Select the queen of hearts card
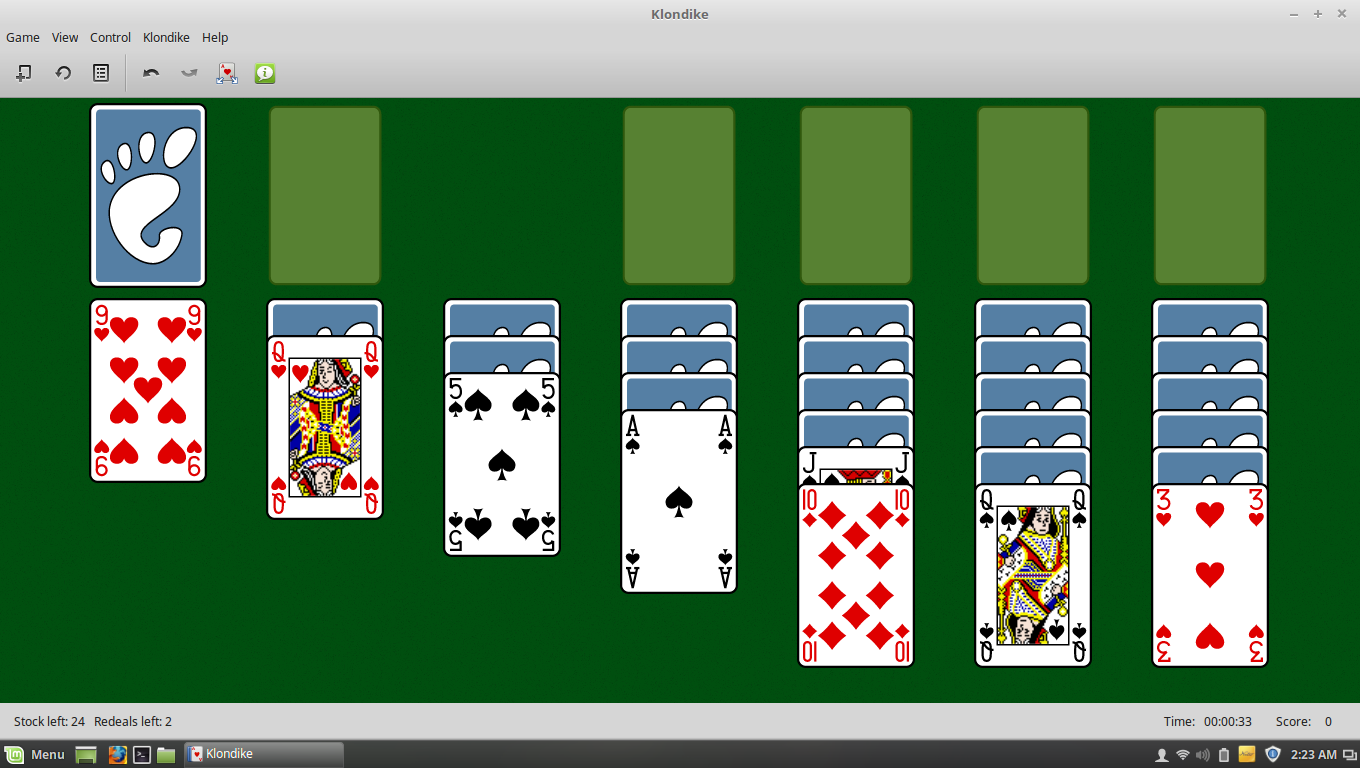This screenshot has width=1360, height=768. (x=325, y=427)
